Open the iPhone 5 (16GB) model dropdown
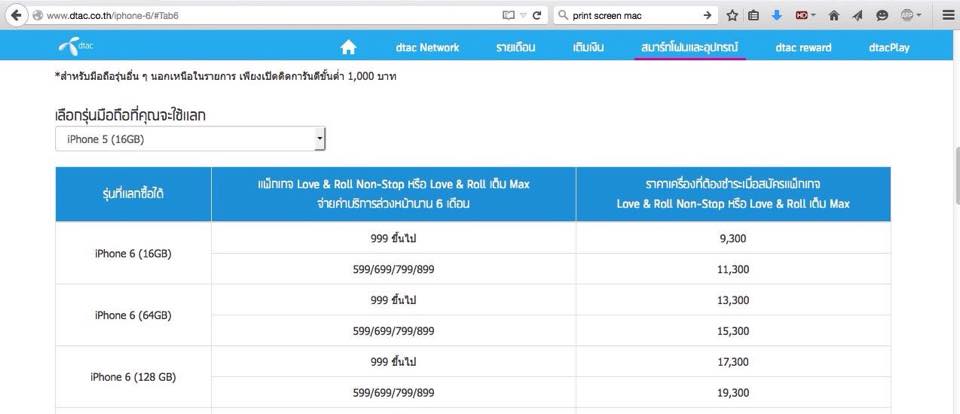 (x=190, y=139)
